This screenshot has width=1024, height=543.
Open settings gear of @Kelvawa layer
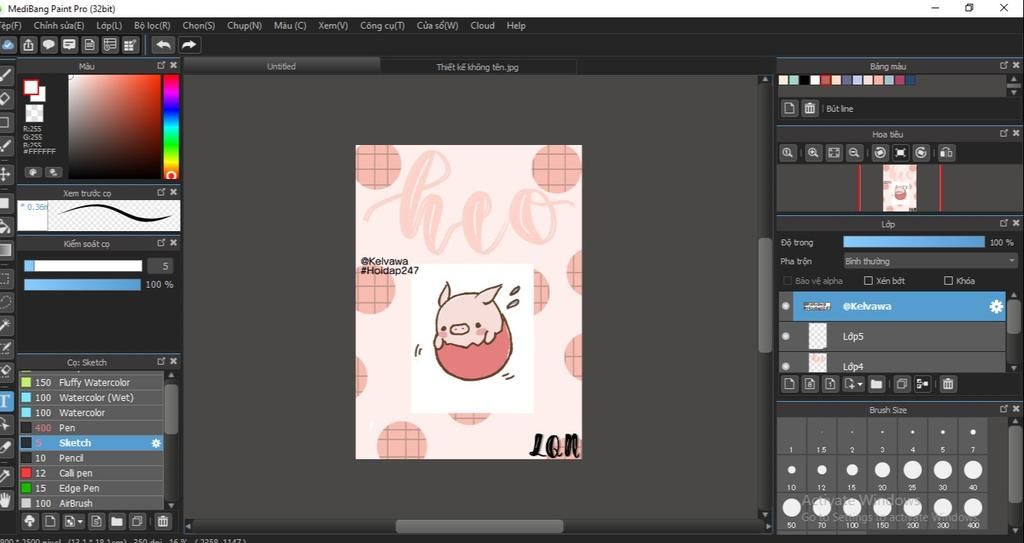tap(996, 306)
